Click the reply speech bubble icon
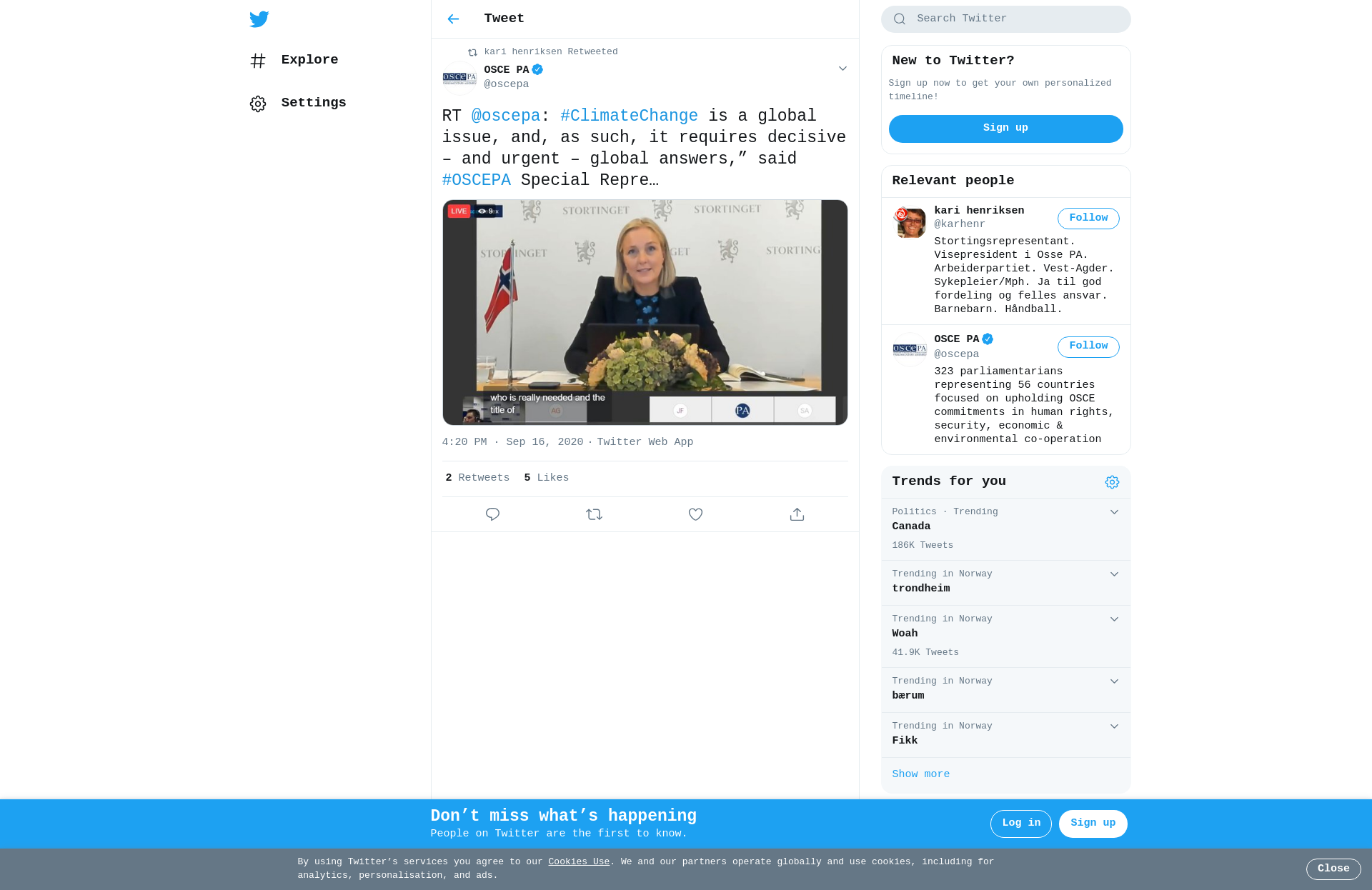 tap(492, 514)
